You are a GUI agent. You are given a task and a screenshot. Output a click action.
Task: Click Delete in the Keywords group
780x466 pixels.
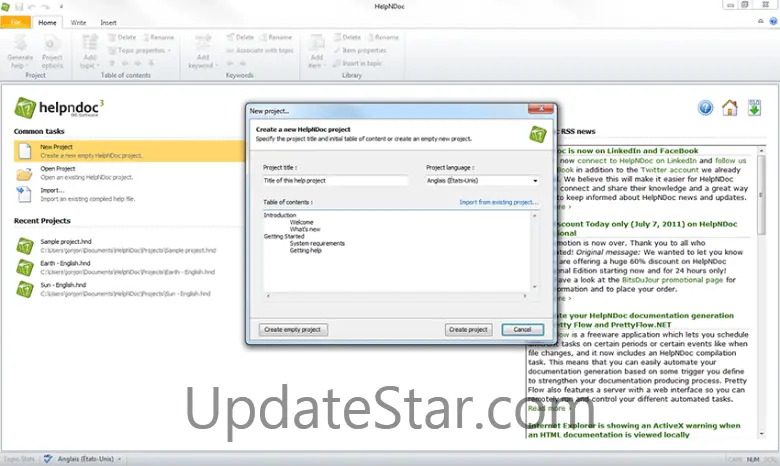240,37
